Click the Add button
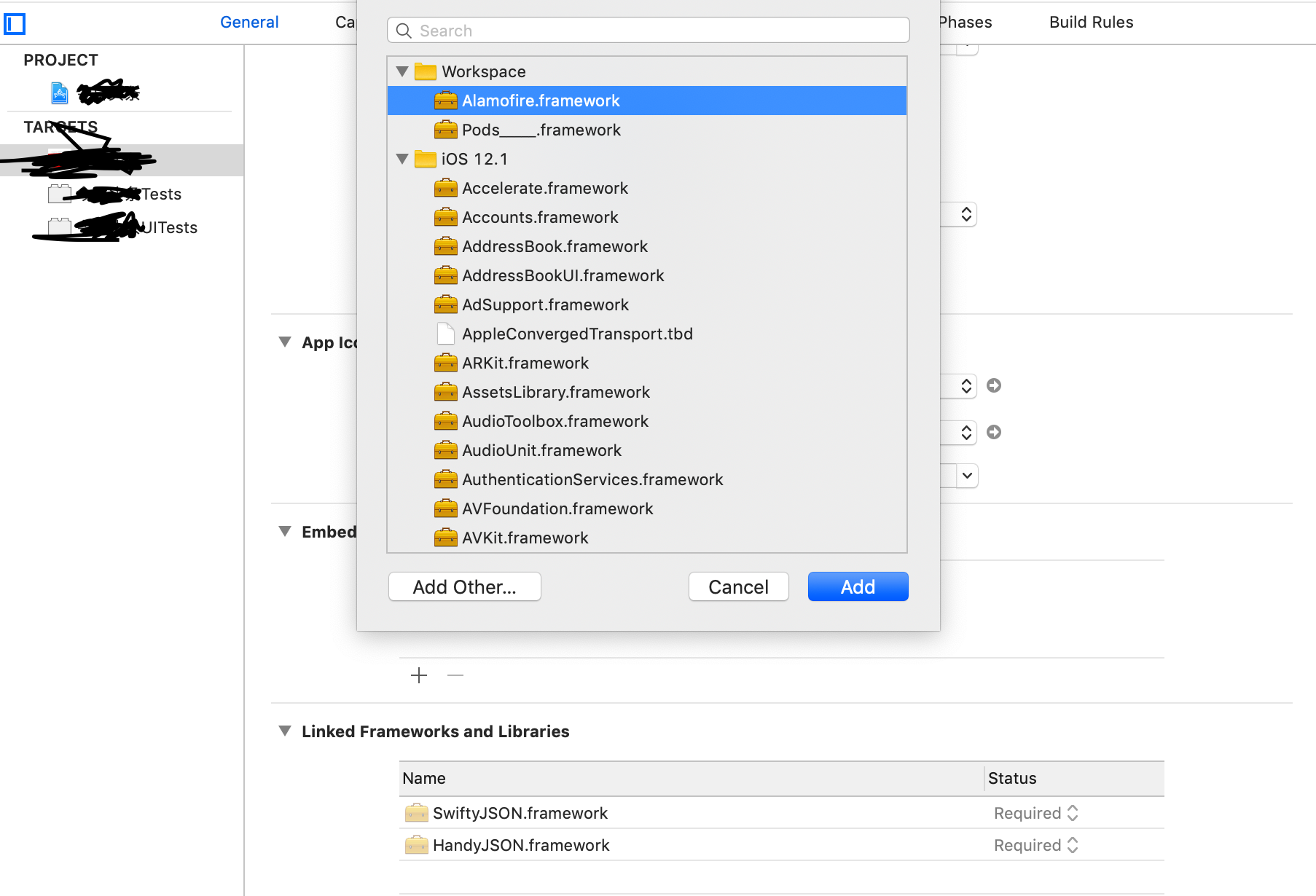This screenshot has width=1316, height=896. tap(858, 586)
